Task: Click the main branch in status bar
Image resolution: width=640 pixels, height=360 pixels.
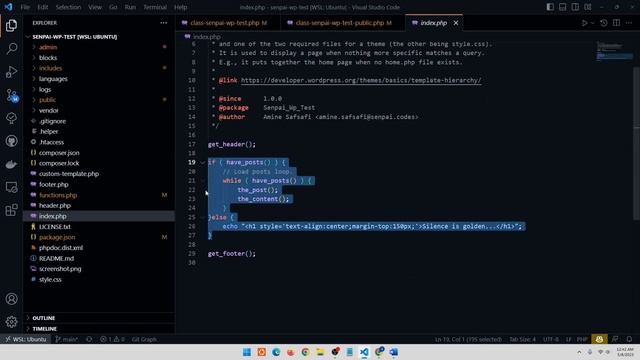Action: point(66,339)
